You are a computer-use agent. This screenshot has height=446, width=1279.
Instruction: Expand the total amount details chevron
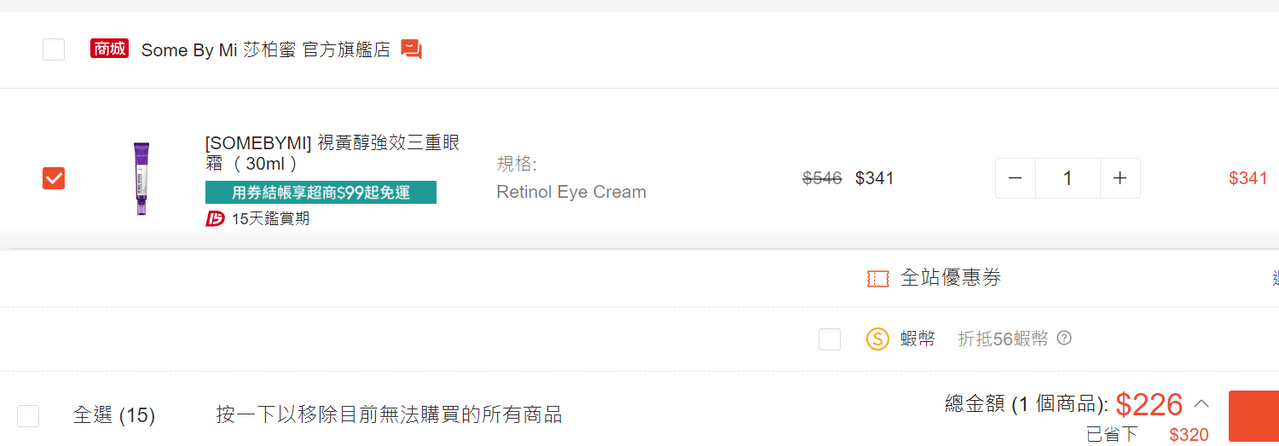(x=1202, y=404)
